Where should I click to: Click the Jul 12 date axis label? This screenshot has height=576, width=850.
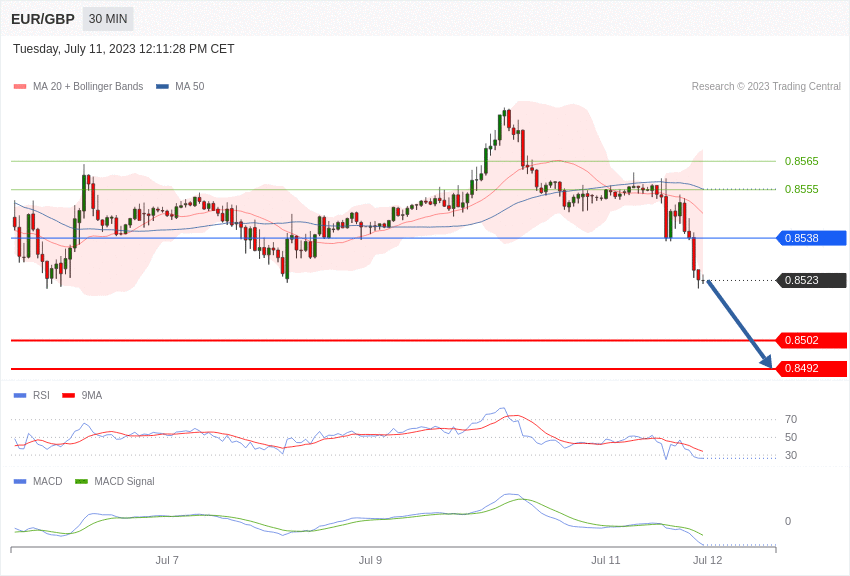707,560
